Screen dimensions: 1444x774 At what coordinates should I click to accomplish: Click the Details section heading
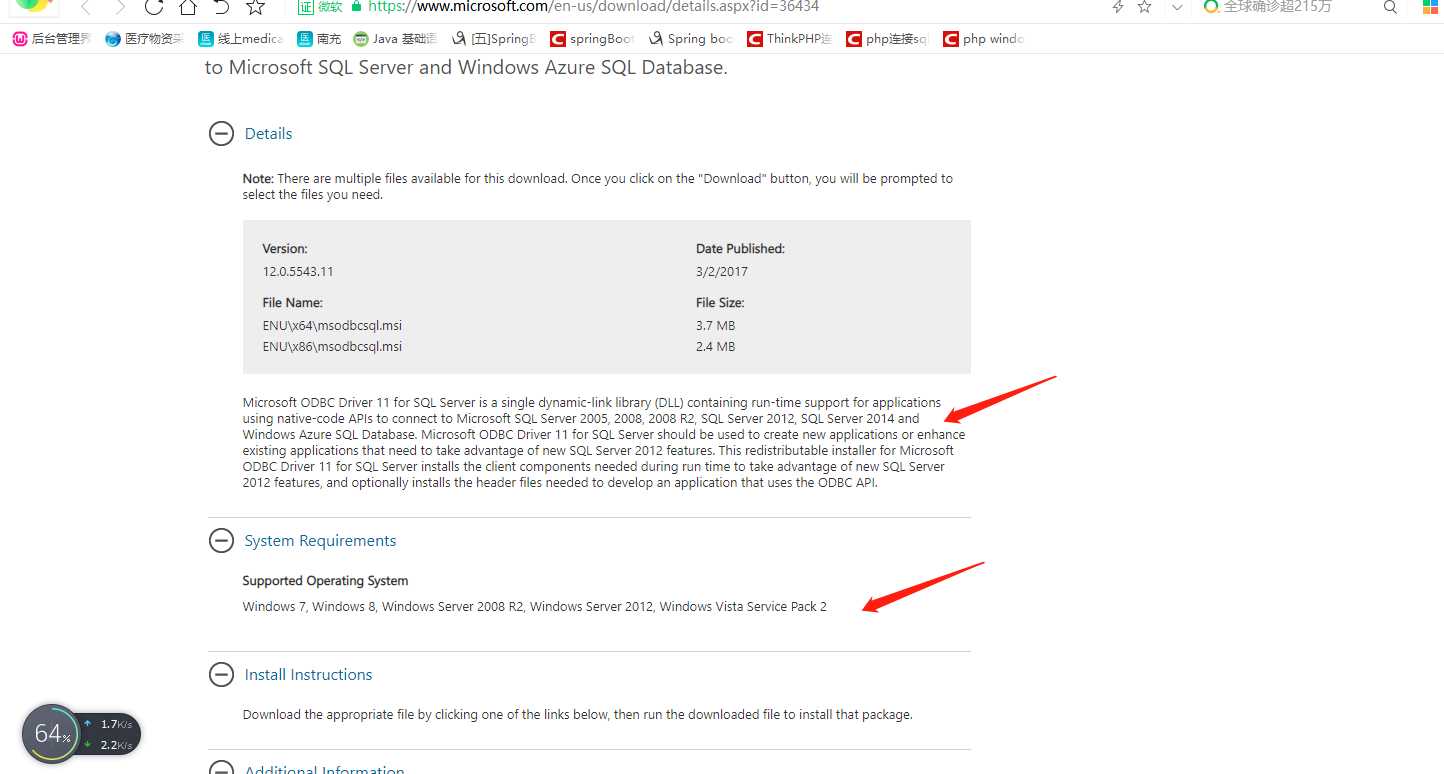[x=269, y=134]
